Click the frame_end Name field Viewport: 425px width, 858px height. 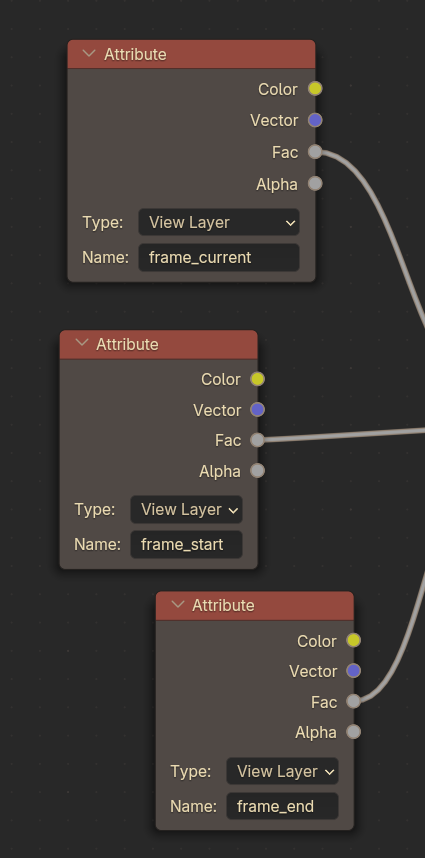click(x=282, y=806)
